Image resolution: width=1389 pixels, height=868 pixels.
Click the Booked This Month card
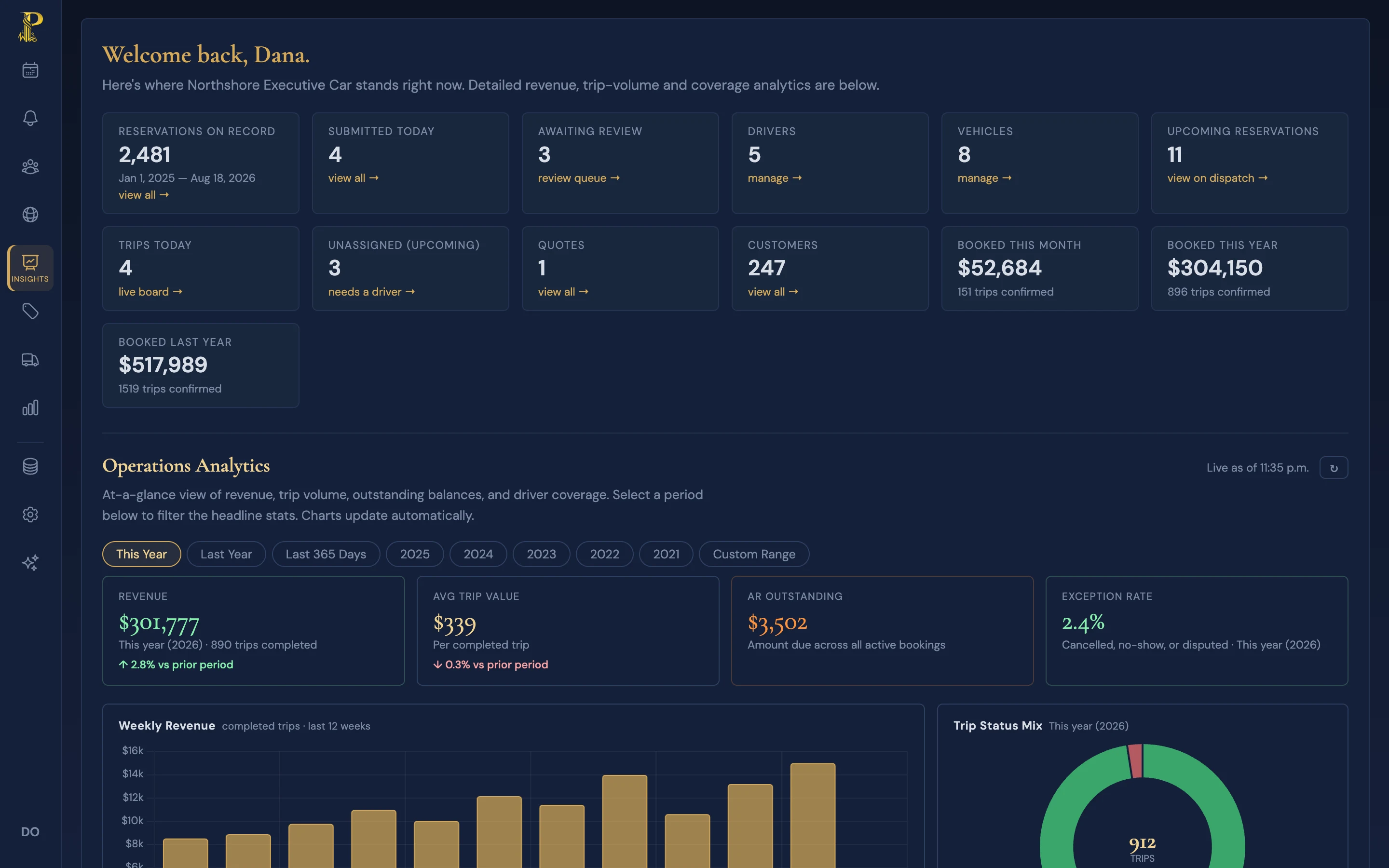pyautogui.click(x=1039, y=269)
